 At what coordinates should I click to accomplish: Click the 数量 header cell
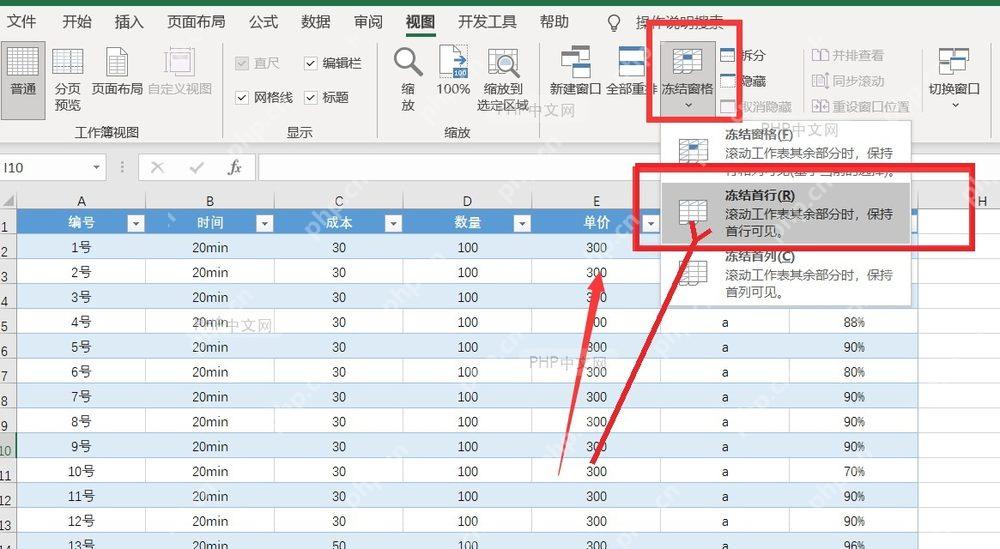467,223
